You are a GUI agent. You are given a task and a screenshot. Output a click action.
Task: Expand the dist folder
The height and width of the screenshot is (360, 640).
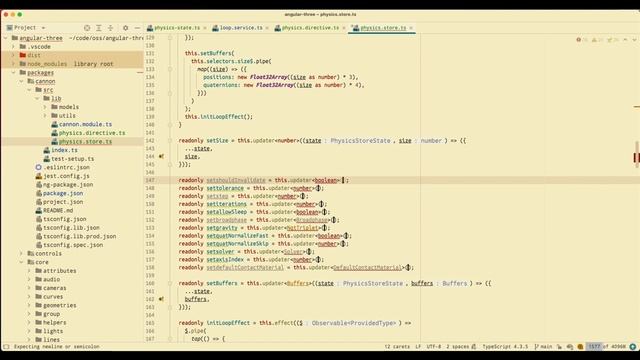(13, 55)
